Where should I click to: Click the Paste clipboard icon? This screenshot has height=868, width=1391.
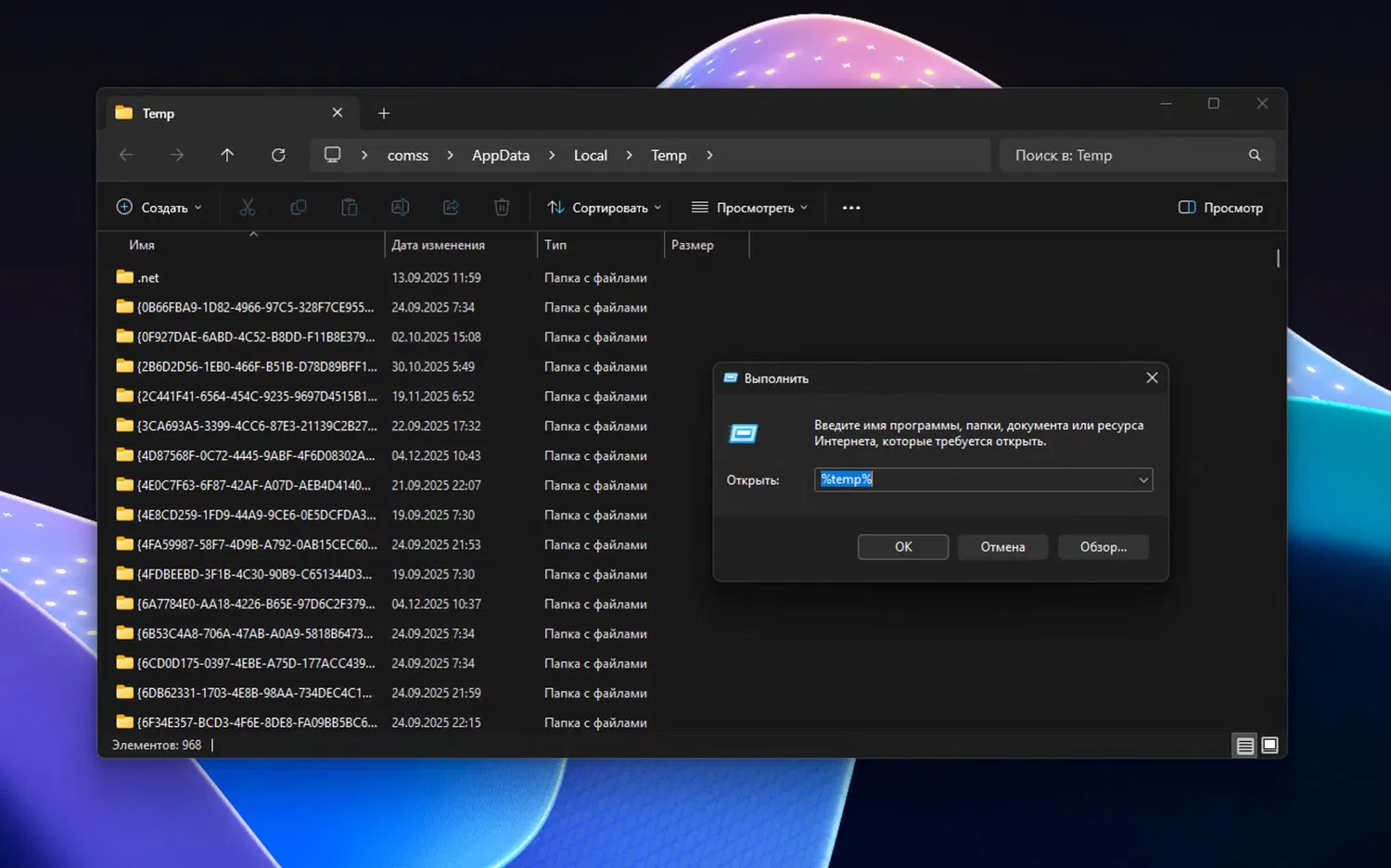tap(349, 208)
